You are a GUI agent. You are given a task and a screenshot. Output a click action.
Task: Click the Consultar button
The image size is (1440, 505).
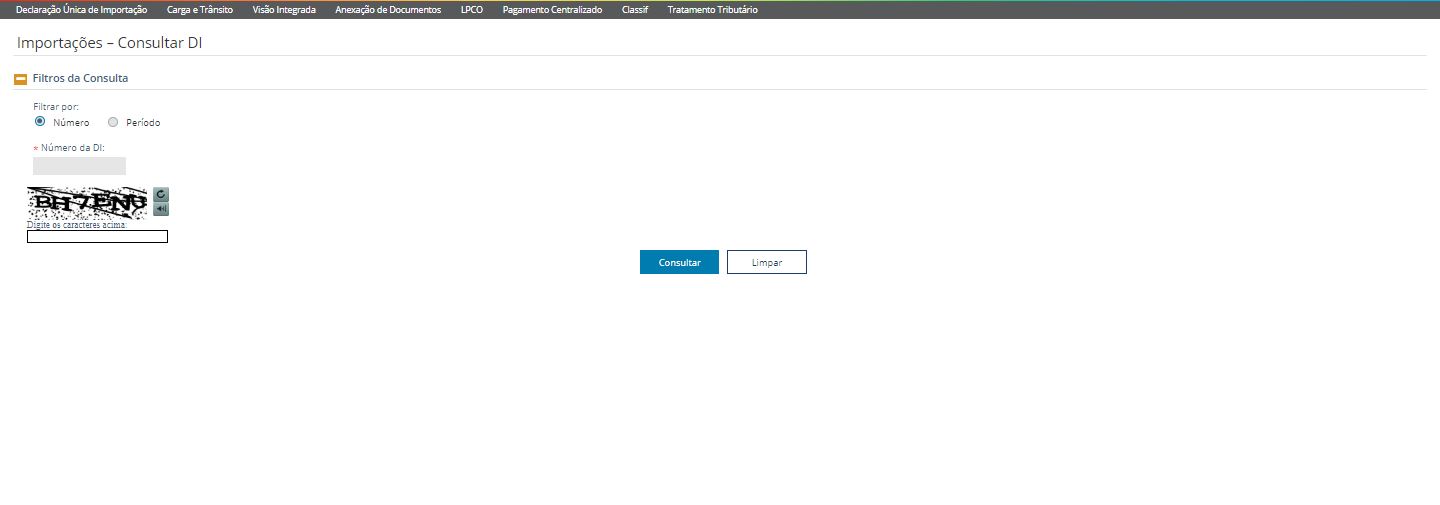click(x=679, y=262)
